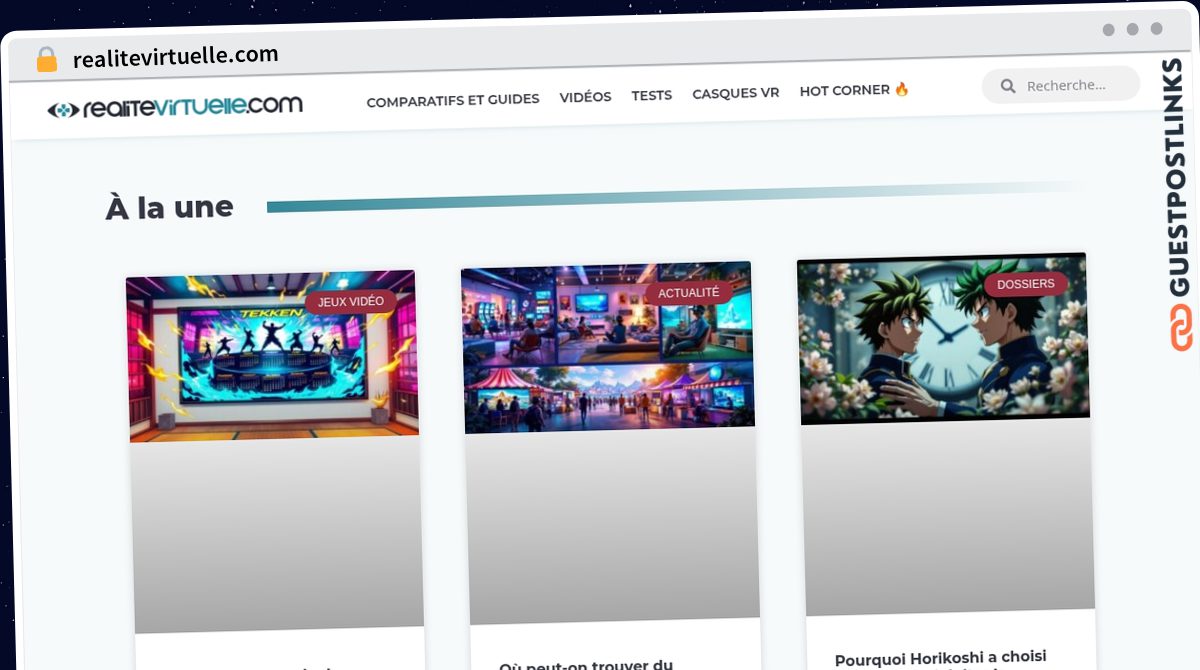Click the Jeux Vidéo category badge
1200x670 pixels.
[x=350, y=301]
